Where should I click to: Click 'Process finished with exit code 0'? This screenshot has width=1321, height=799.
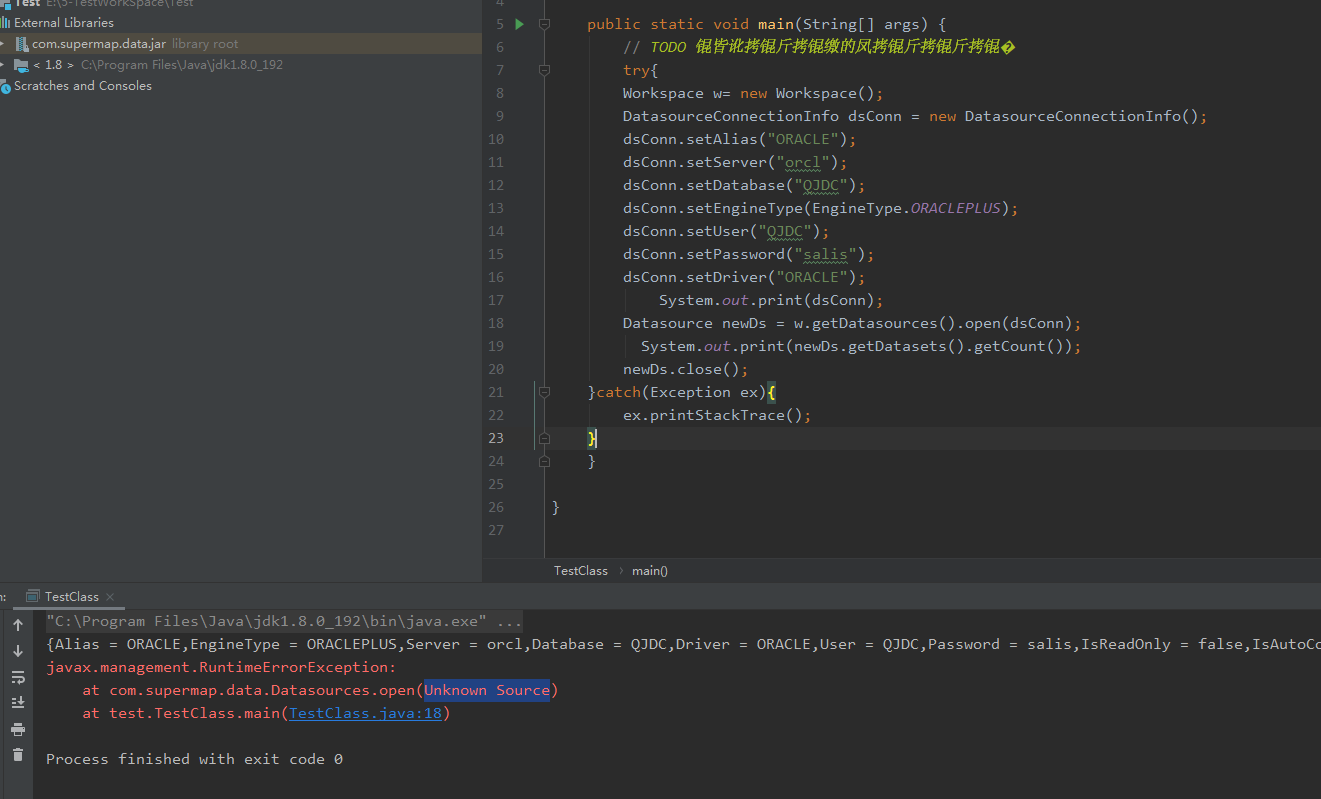(194, 759)
